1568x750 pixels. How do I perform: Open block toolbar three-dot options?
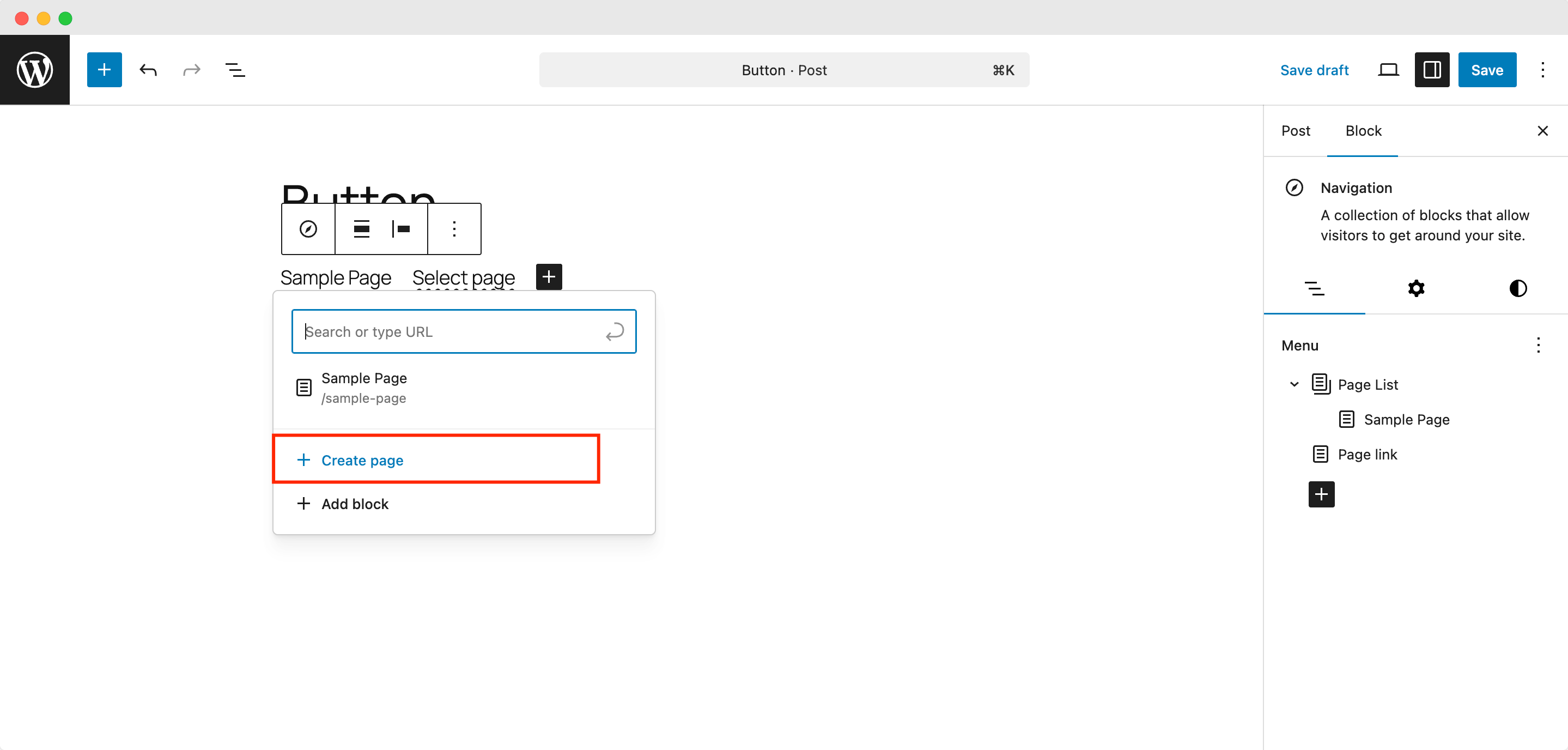click(x=454, y=229)
